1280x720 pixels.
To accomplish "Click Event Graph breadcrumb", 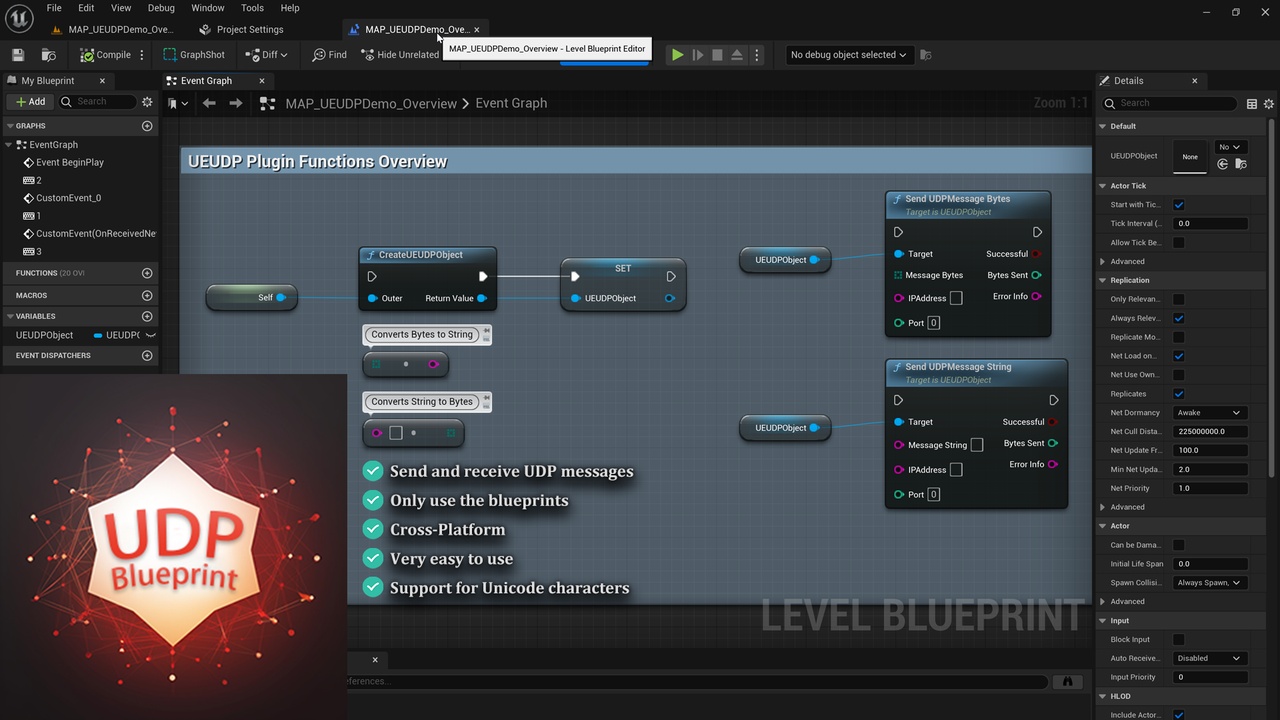I will pos(511,103).
